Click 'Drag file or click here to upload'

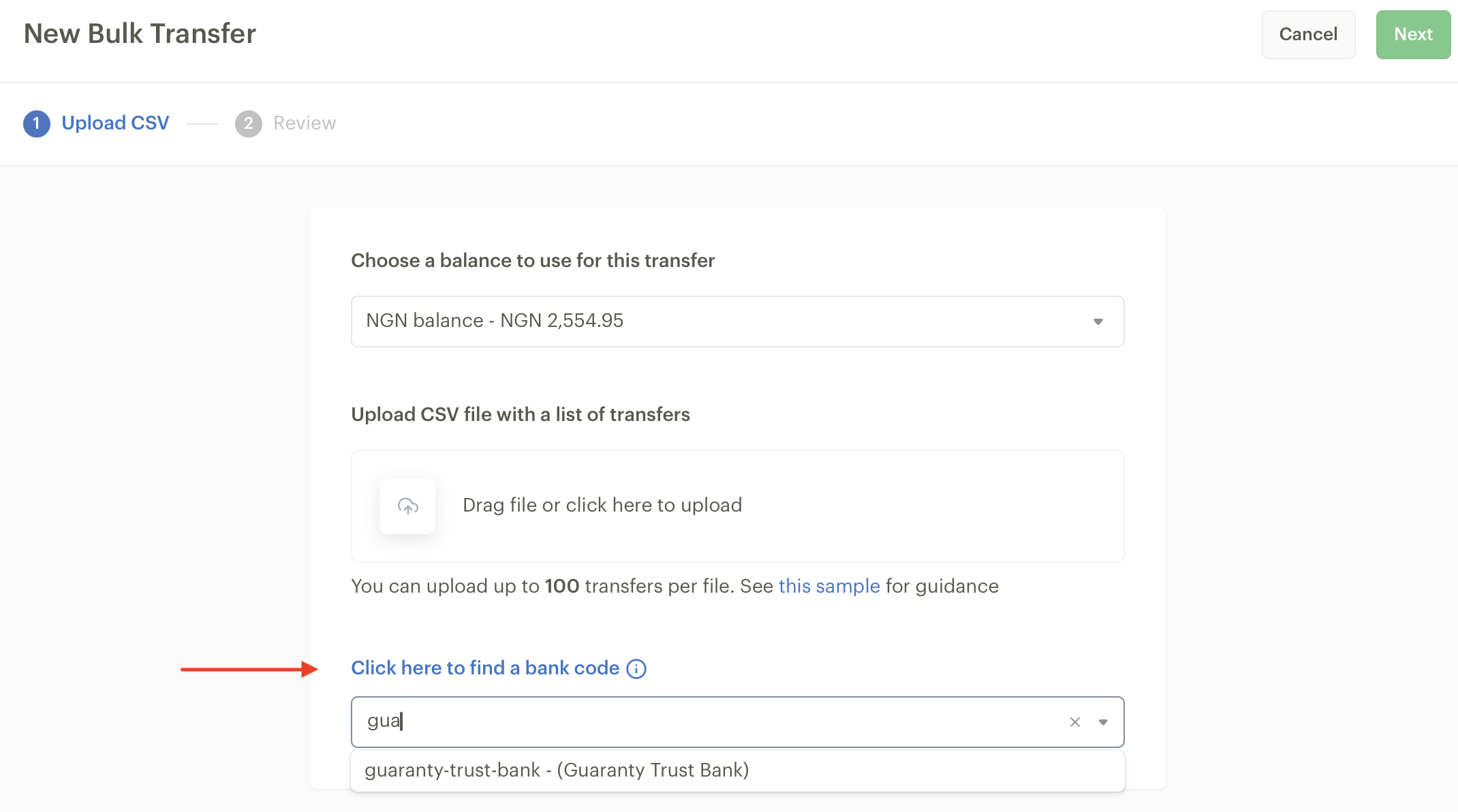tap(602, 505)
